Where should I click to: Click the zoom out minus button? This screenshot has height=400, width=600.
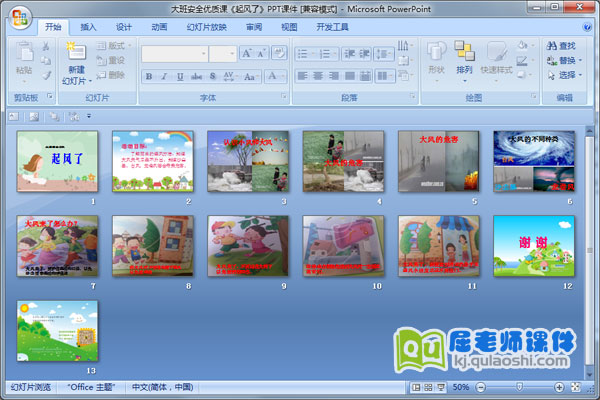pyautogui.click(x=480, y=386)
